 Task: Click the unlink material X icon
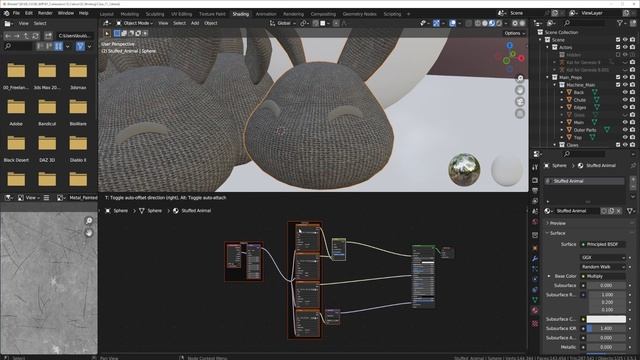click(x=619, y=211)
